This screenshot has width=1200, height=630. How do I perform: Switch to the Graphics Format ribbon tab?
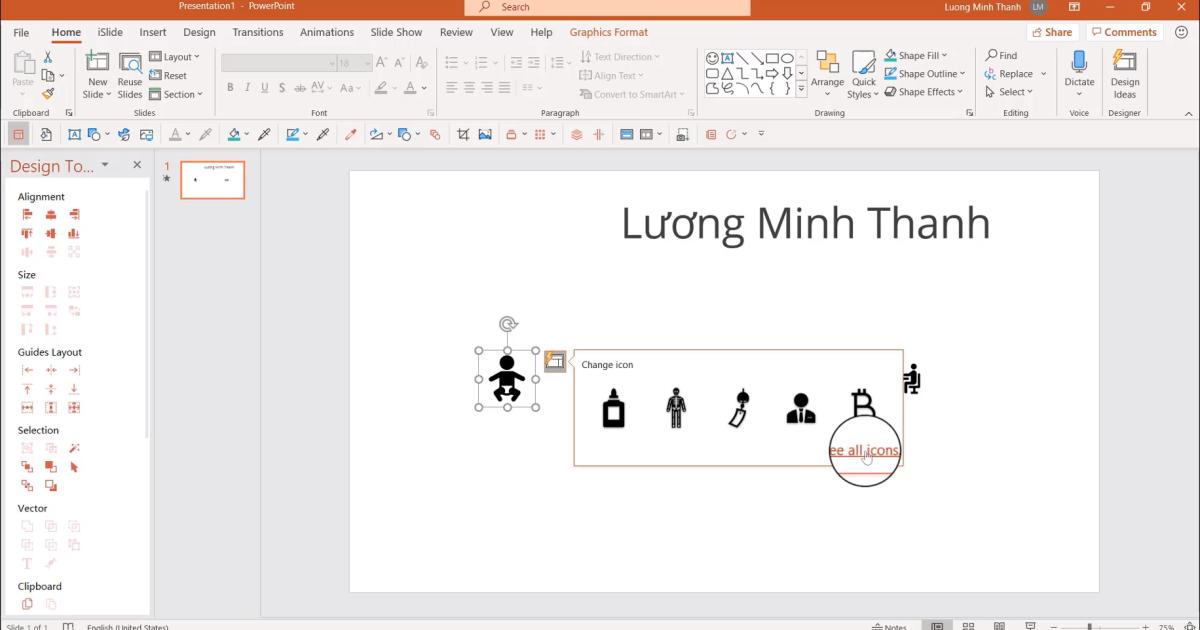[608, 32]
